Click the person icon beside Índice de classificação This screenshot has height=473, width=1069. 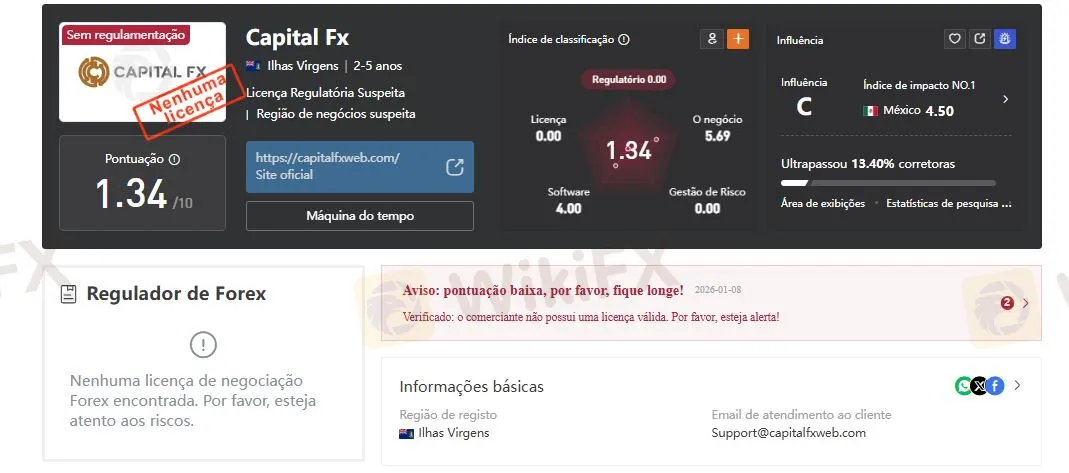pos(712,39)
